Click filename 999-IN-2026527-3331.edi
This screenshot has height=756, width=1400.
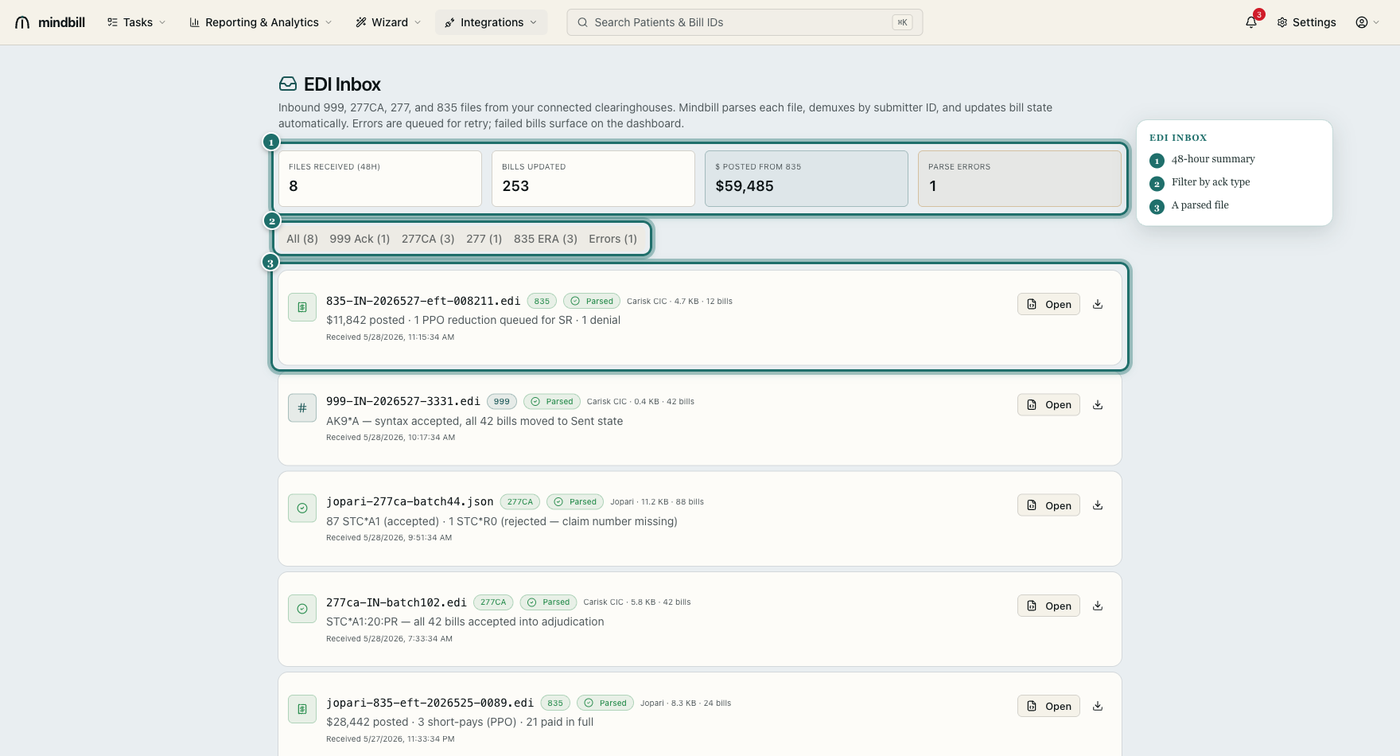[403, 401]
